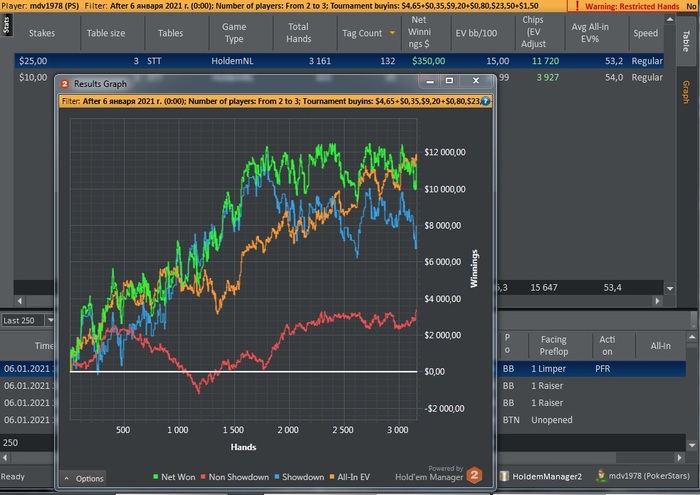Sort by the Tag Count column
This screenshot has width=700, height=495.
point(368,33)
